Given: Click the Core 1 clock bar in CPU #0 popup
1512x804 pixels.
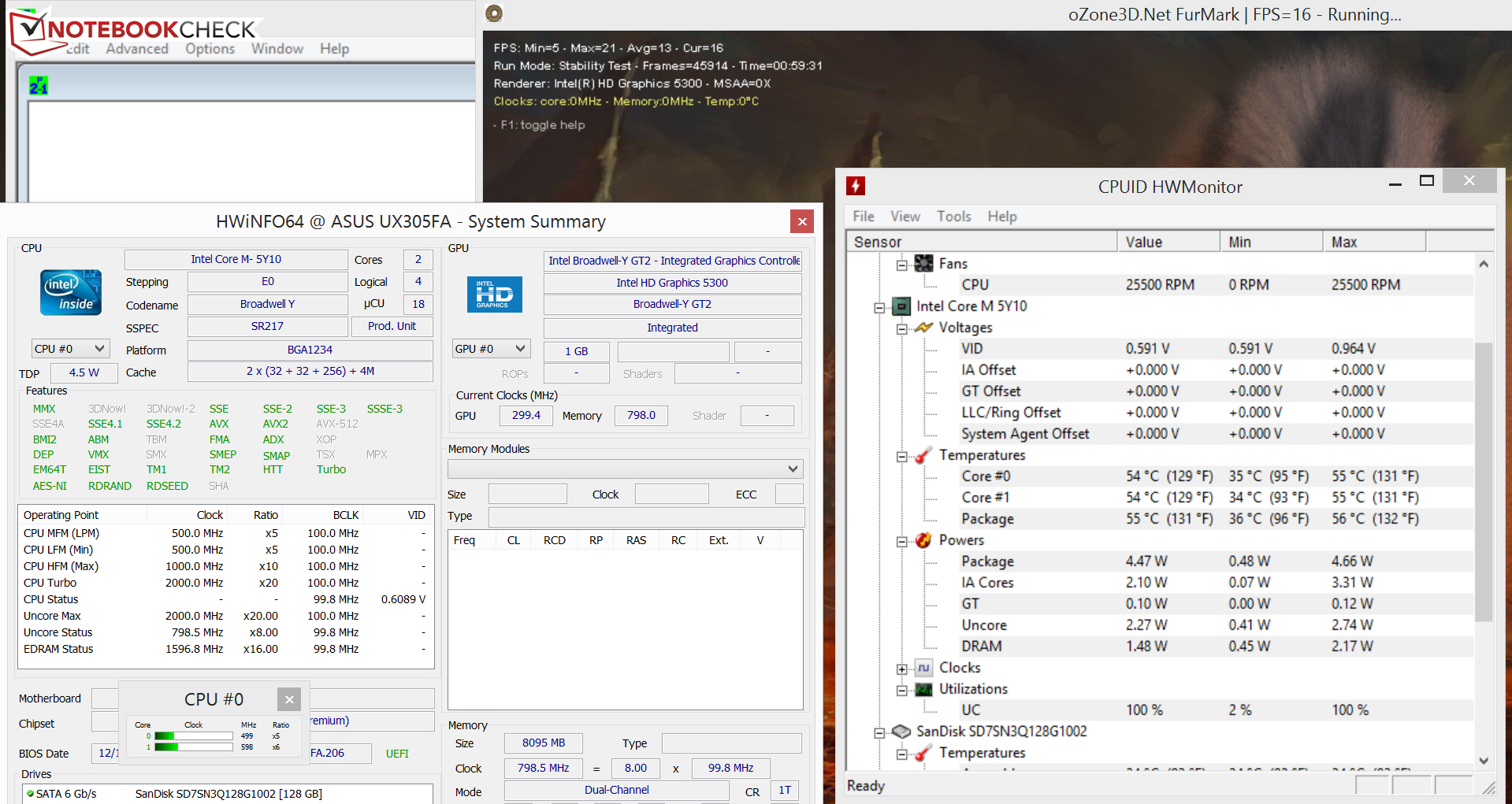Looking at the screenshot, I should click(x=193, y=747).
